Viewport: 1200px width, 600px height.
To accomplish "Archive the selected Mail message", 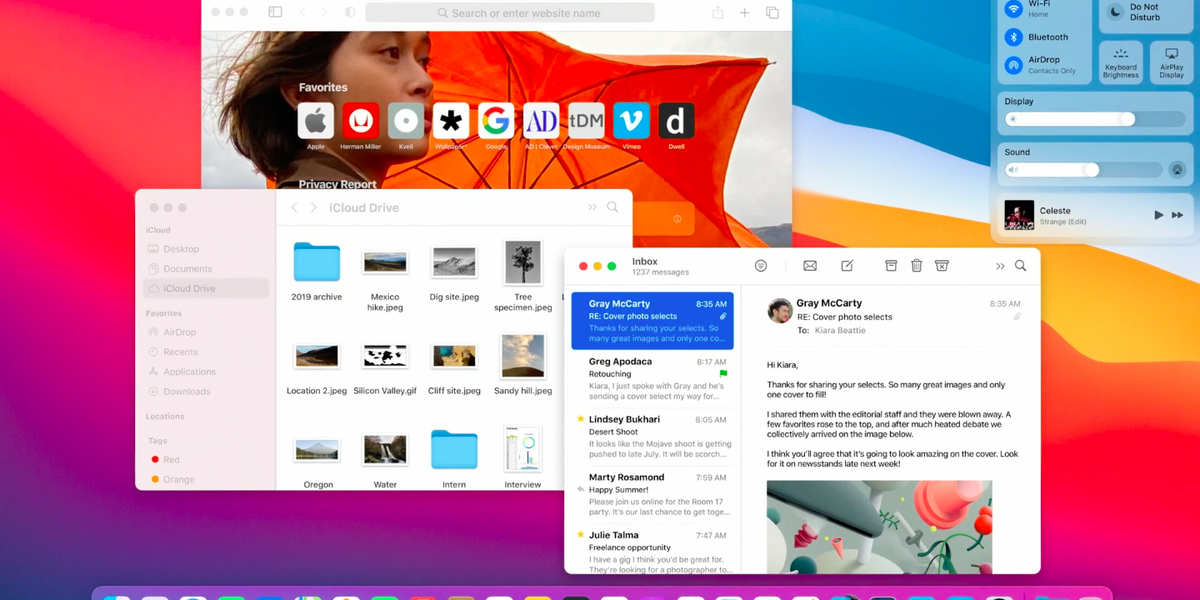I will point(891,266).
